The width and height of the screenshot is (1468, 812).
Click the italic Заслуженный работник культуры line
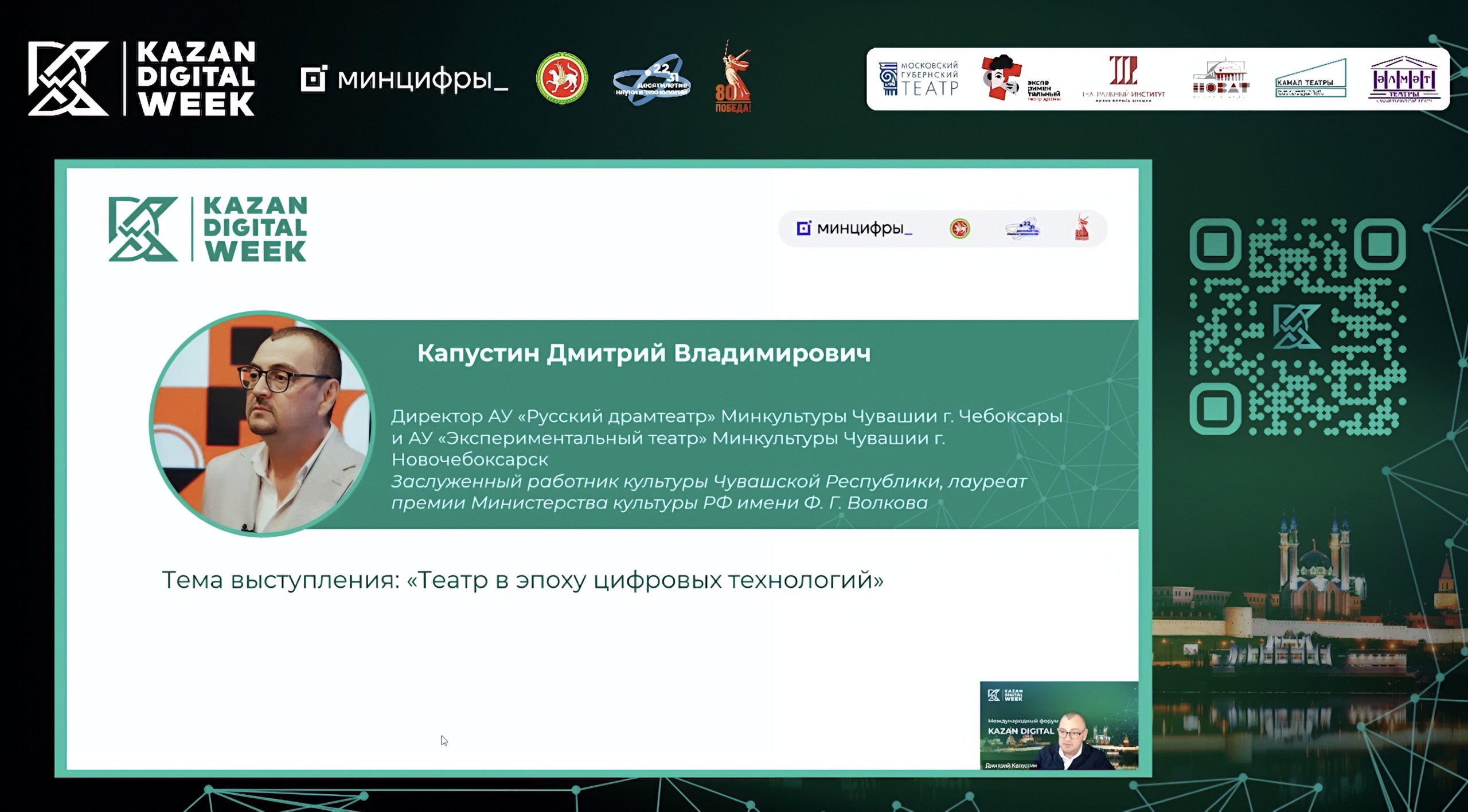tap(709, 481)
